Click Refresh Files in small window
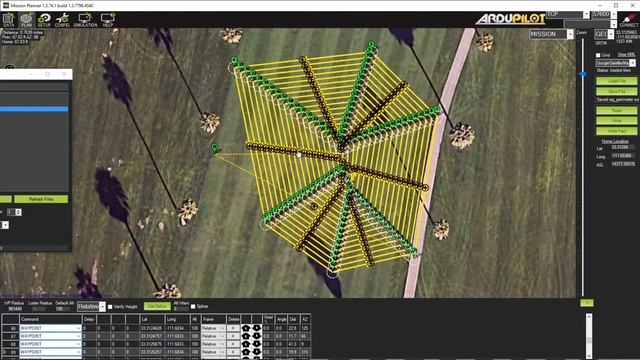Image resolution: width=640 pixels, height=360 pixels. (41, 199)
